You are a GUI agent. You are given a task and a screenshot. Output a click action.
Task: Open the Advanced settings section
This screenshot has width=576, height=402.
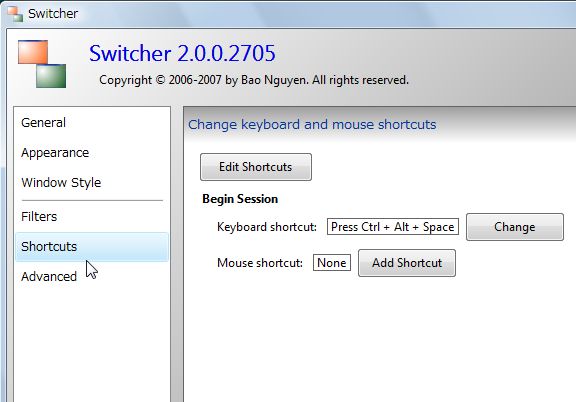click(x=49, y=276)
